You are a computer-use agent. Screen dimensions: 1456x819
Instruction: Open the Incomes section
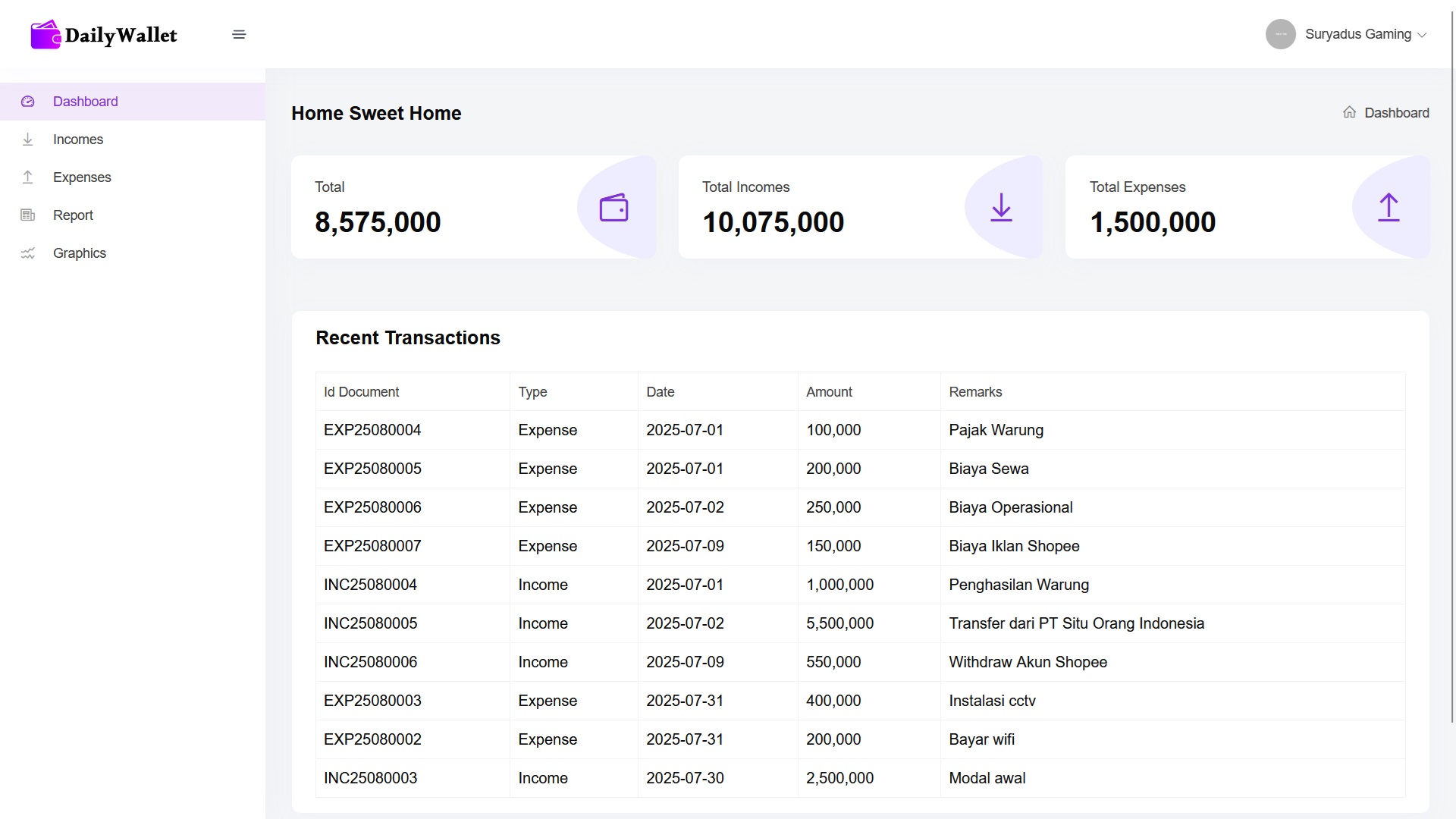(77, 139)
